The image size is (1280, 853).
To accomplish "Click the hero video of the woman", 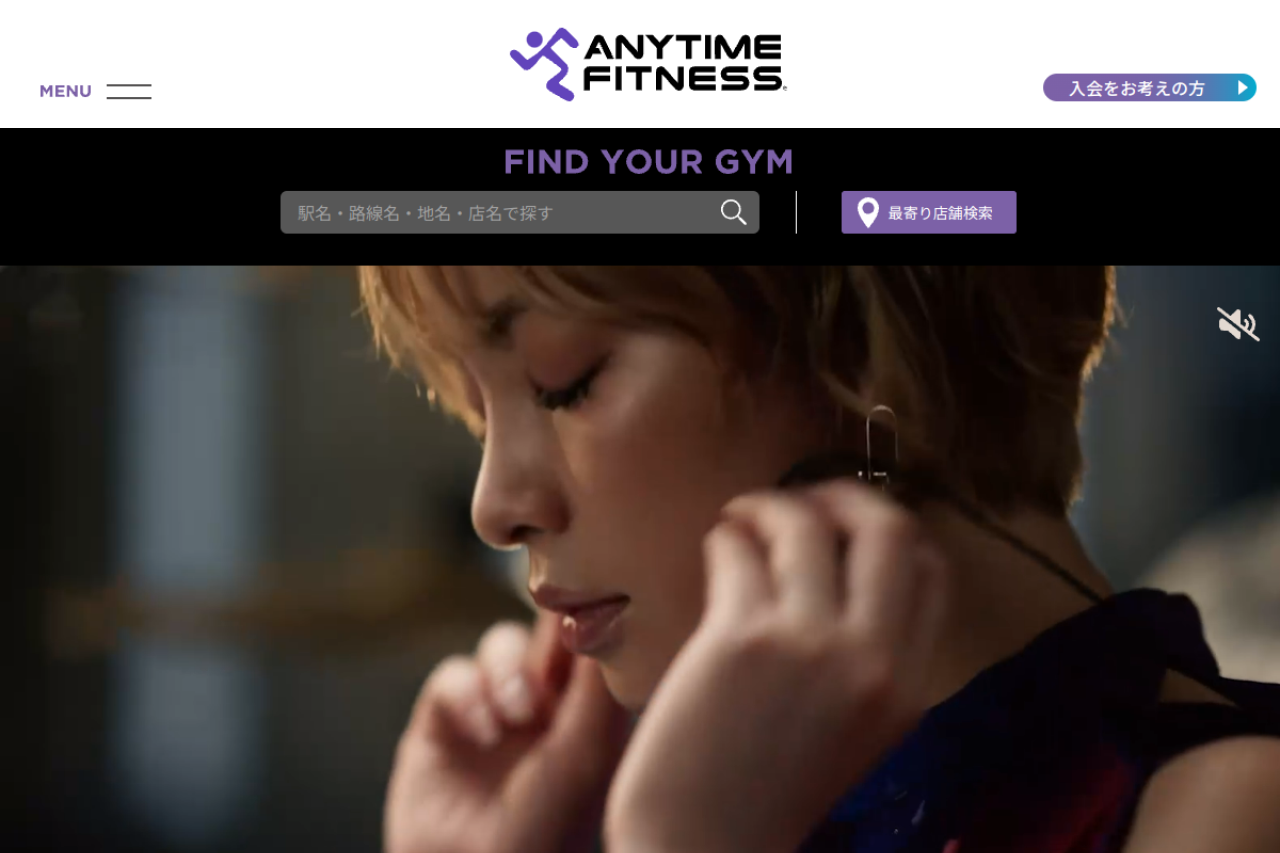I will (640, 559).
